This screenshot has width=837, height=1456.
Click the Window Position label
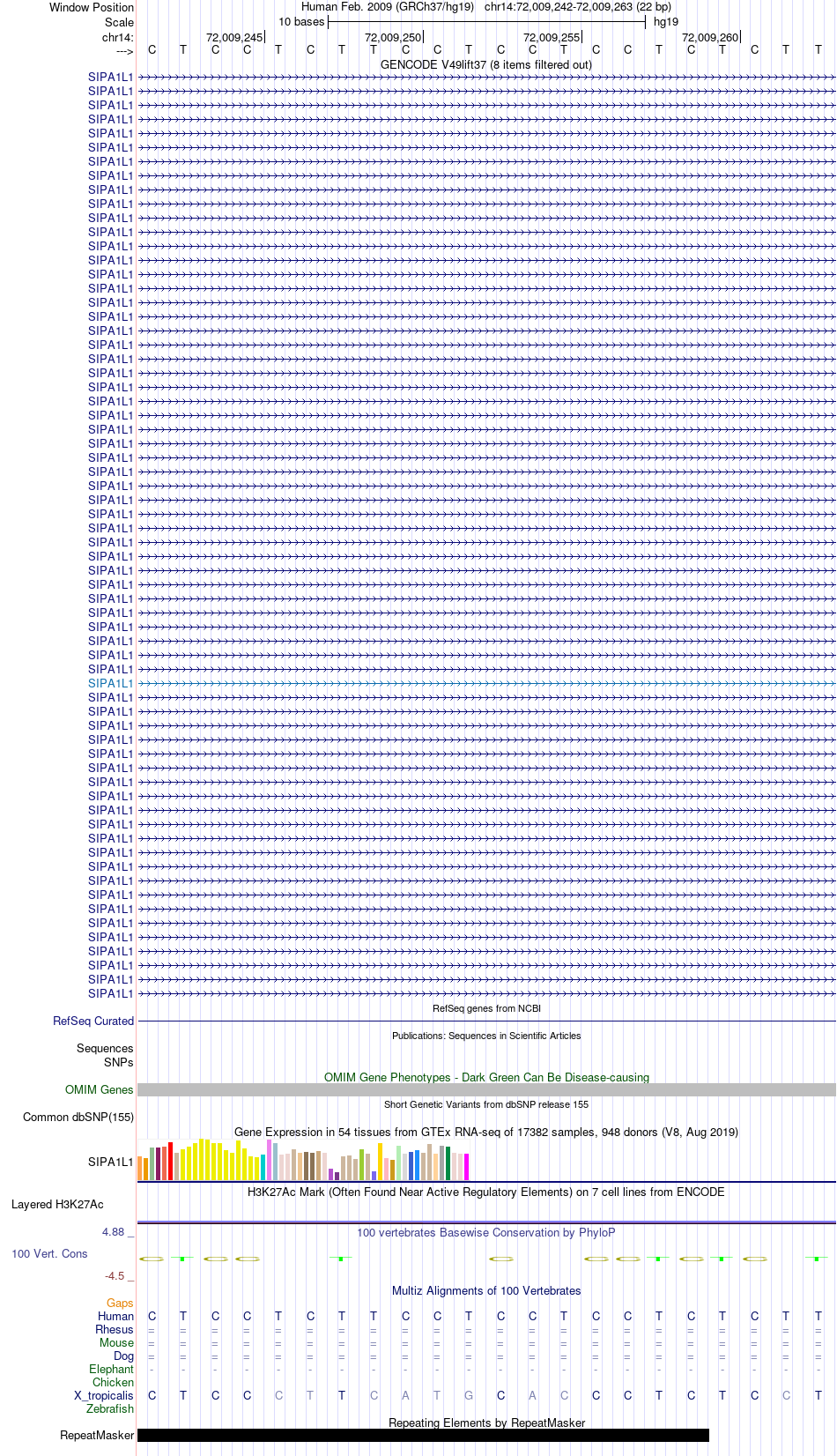(92, 7)
